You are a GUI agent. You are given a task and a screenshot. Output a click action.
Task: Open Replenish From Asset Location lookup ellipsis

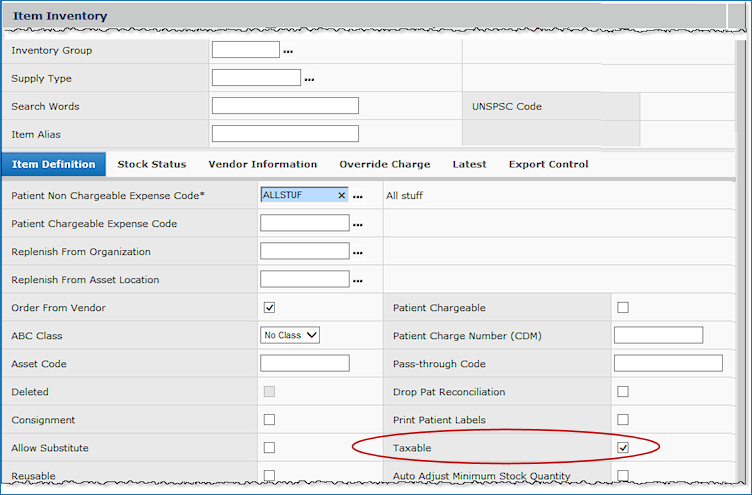[357, 281]
